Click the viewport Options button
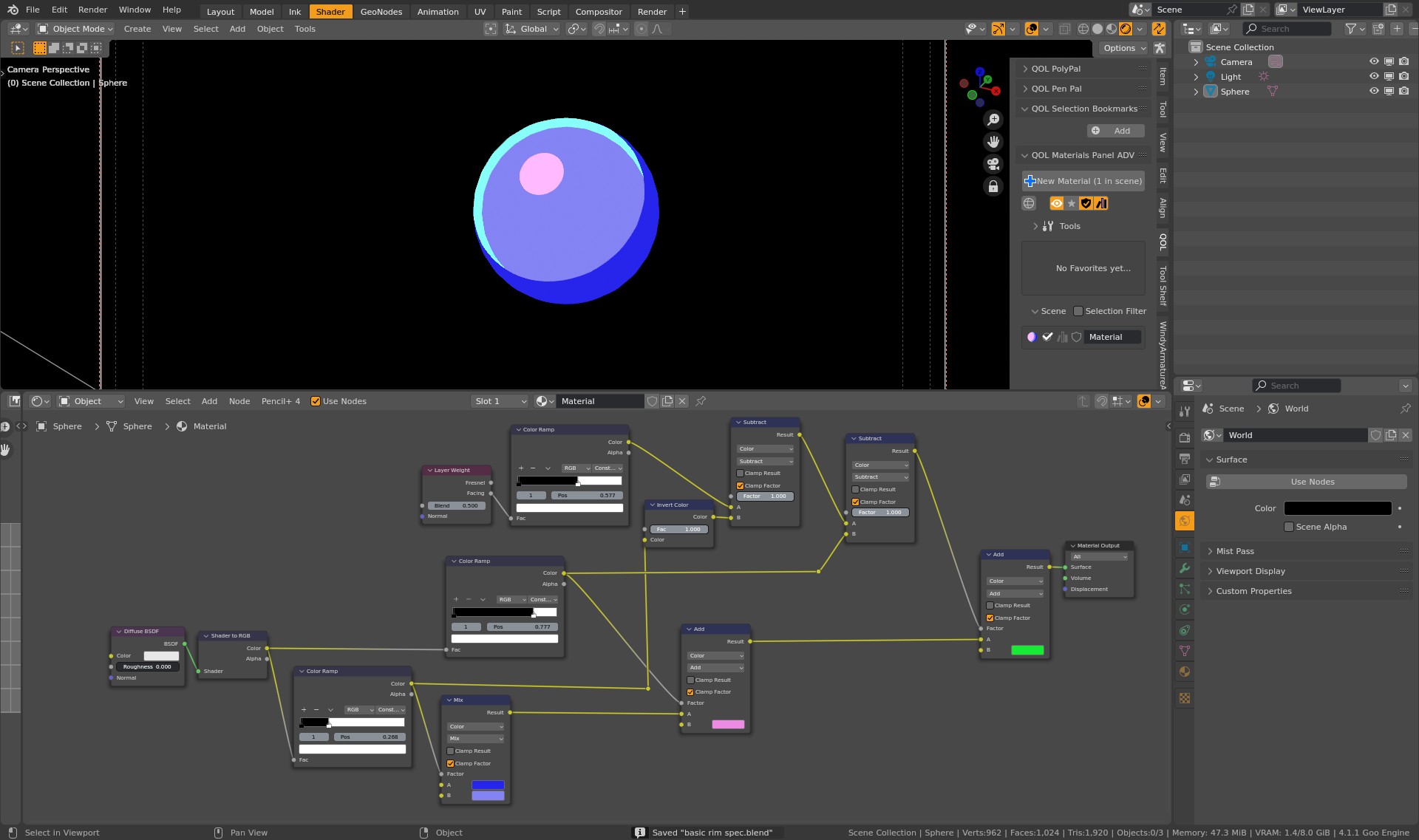Image resolution: width=1419 pixels, height=840 pixels. click(1123, 48)
